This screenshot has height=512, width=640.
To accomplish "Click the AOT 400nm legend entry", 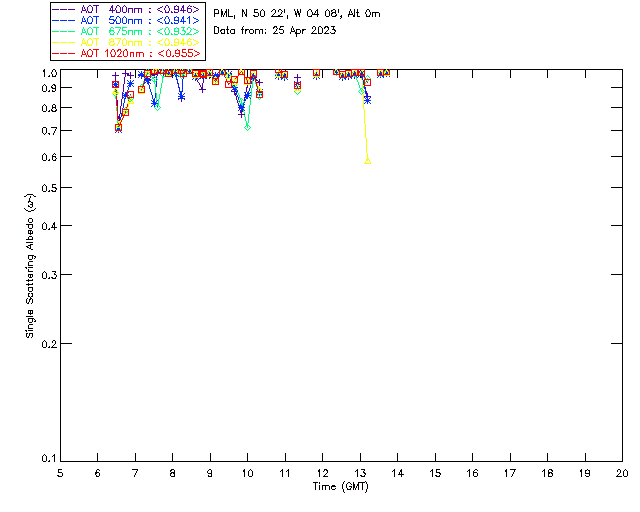I will (x=127, y=9).
